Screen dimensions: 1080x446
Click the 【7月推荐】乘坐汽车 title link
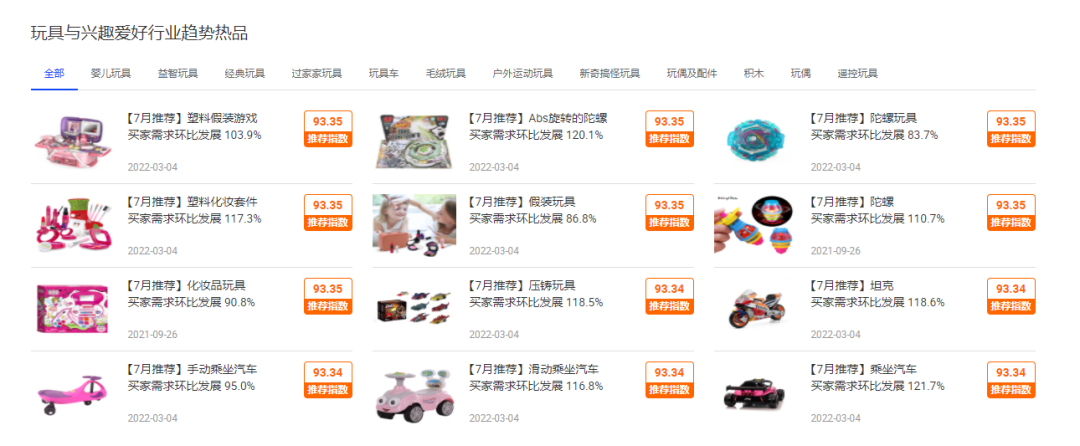(x=864, y=370)
